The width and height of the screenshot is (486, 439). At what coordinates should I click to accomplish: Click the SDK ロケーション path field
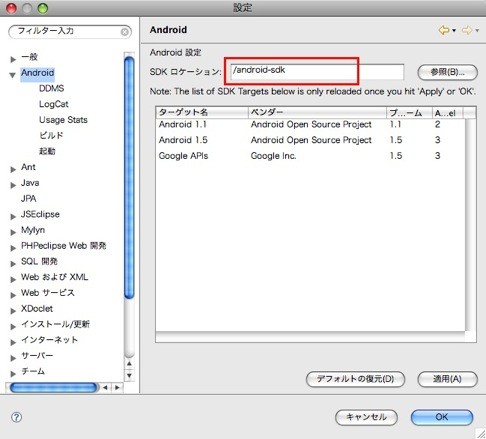[317, 71]
